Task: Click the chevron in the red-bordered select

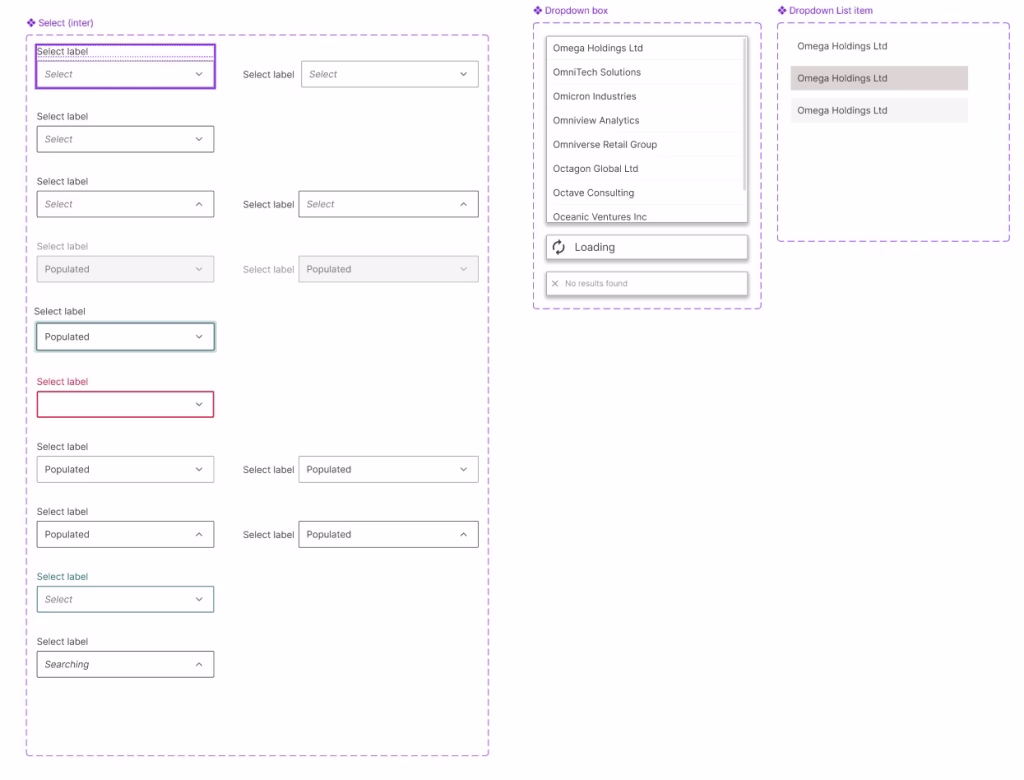Action: [198, 404]
